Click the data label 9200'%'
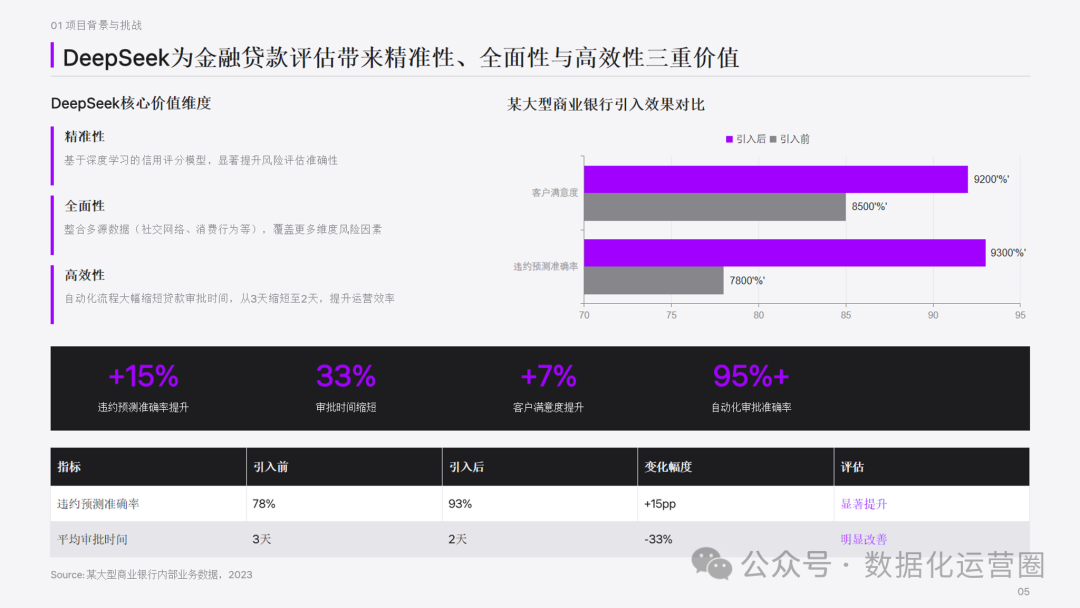This screenshot has height=608, width=1080. [x=991, y=180]
